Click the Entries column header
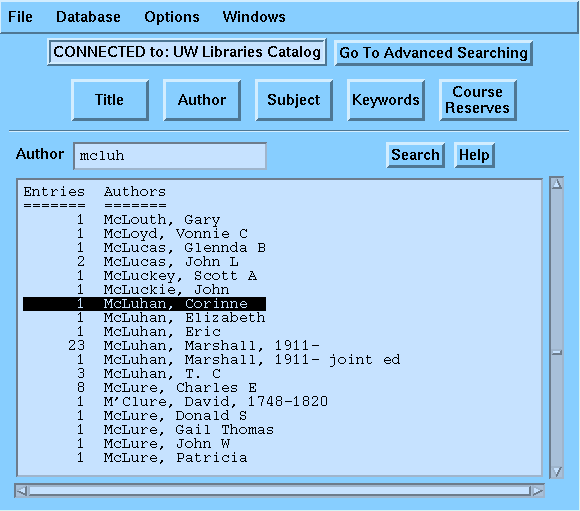 coord(54,192)
